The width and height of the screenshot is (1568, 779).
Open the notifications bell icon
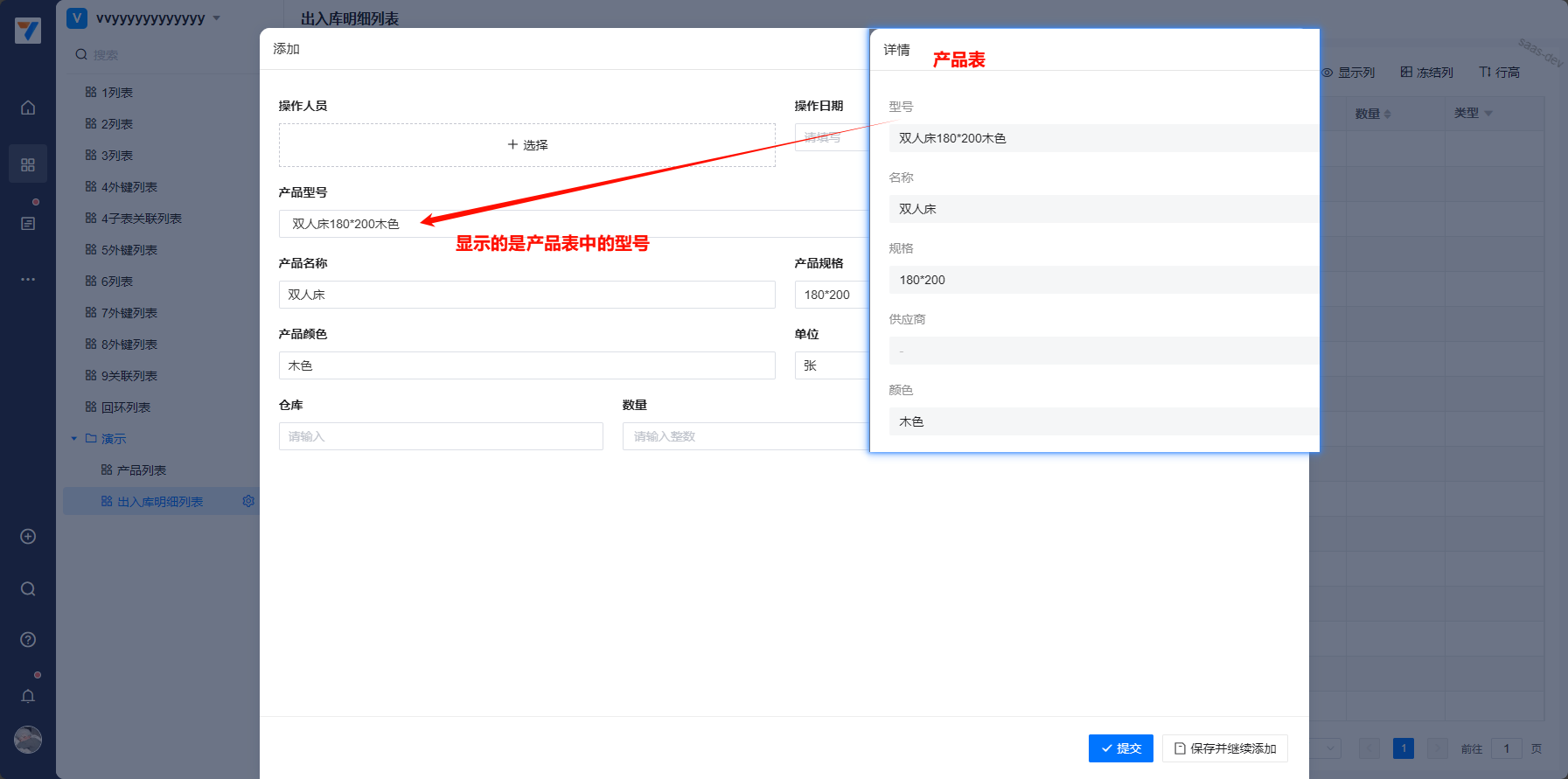(28, 696)
